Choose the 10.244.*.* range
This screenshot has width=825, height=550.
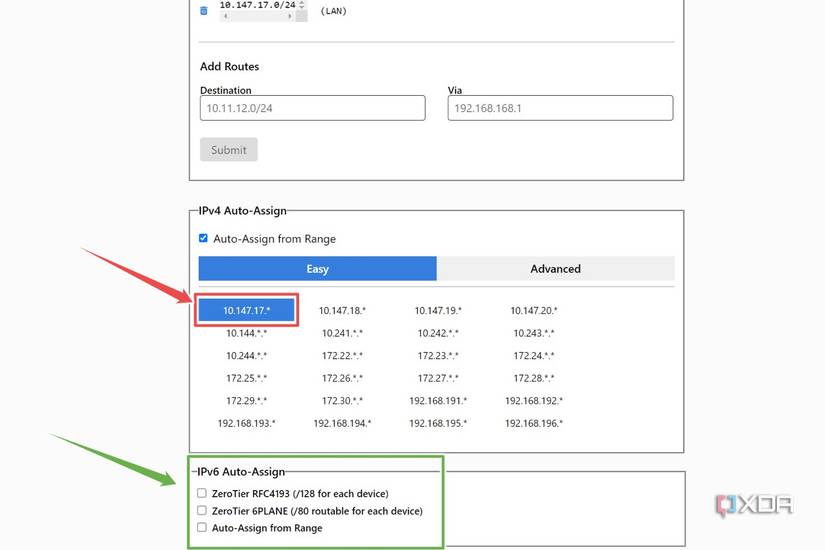coord(247,356)
